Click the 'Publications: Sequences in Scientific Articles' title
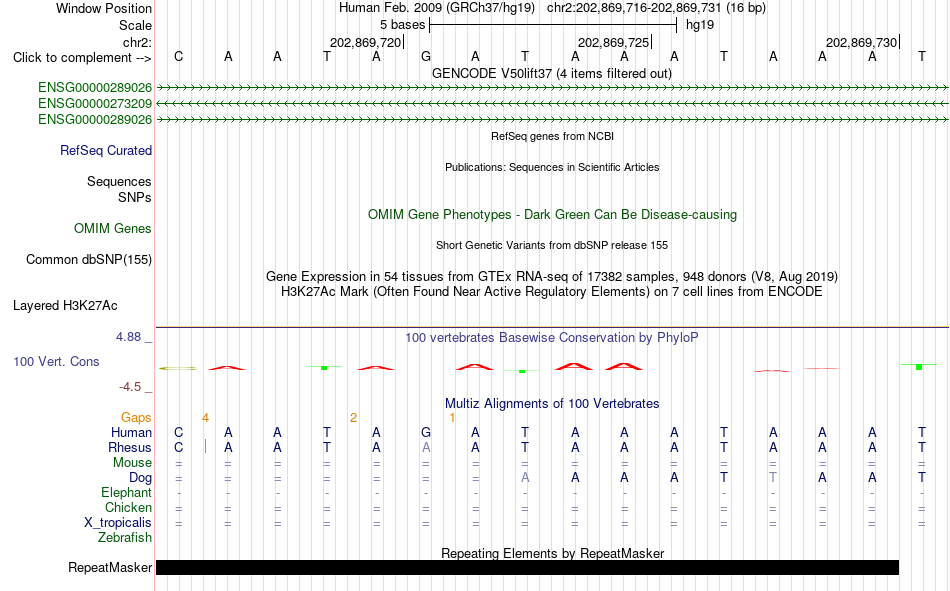950x591 pixels. click(552, 167)
